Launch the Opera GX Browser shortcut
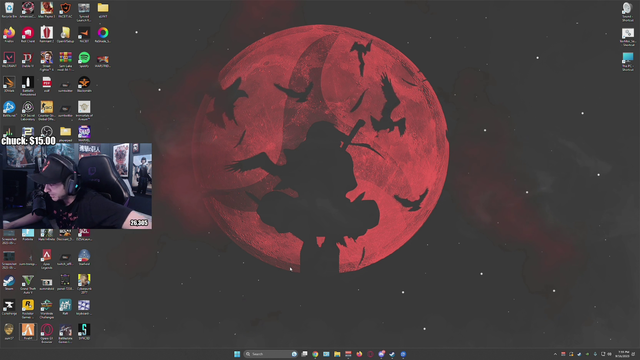 pos(47,334)
